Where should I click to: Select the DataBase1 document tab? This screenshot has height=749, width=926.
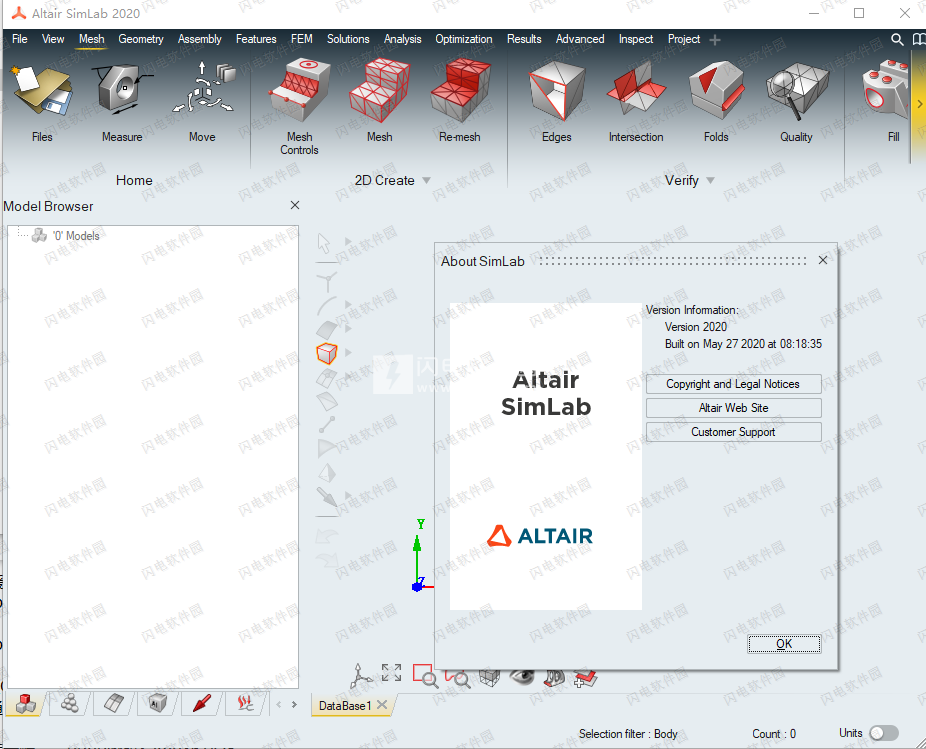pos(345,705)
